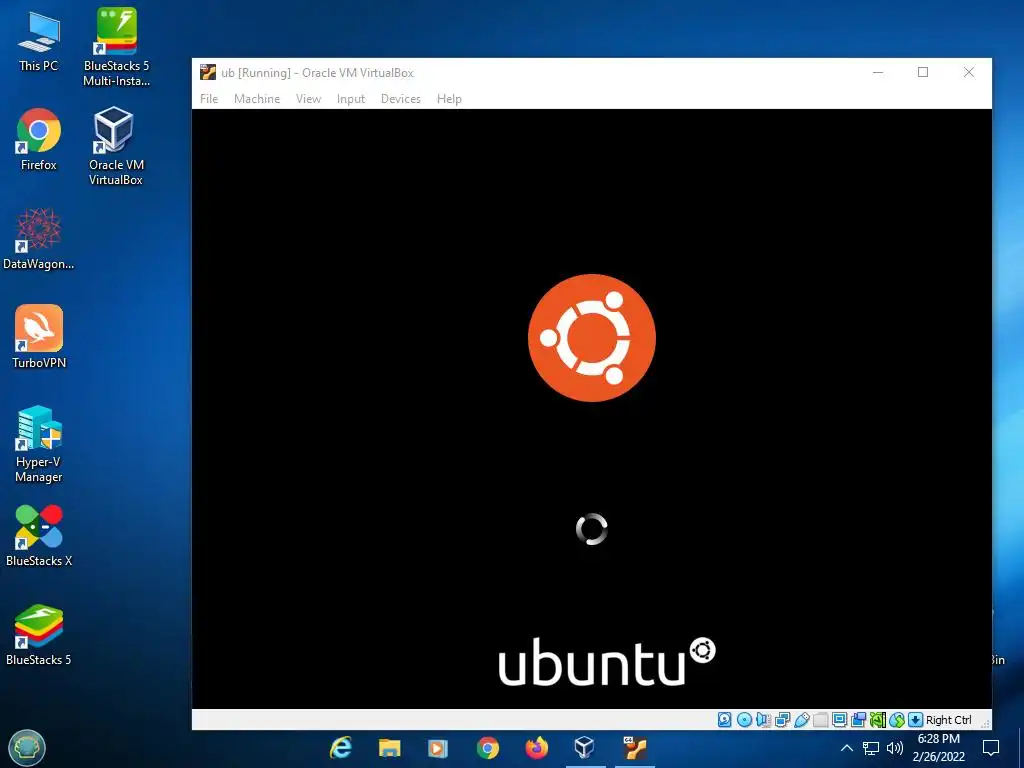Viewport: 1024px width, 768px height.
Task: Click the display settings status icon
Action: (839, 720)
